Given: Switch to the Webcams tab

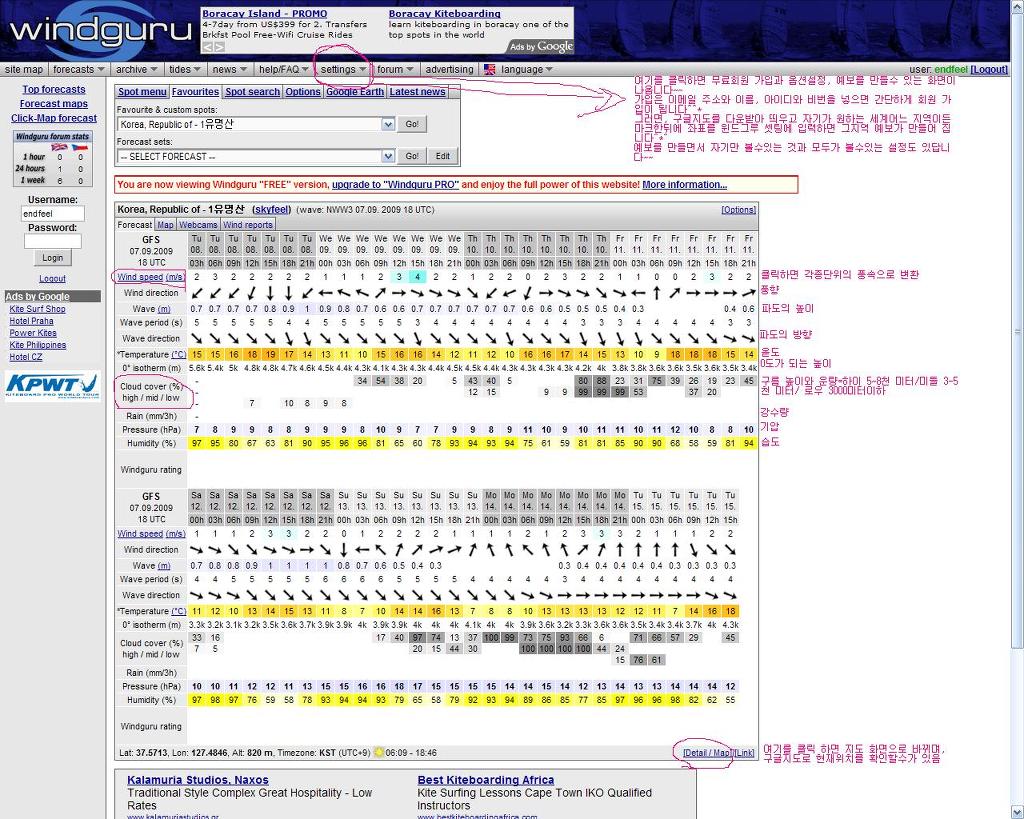Looking at the screenshot, I should (x=199, y=225).
